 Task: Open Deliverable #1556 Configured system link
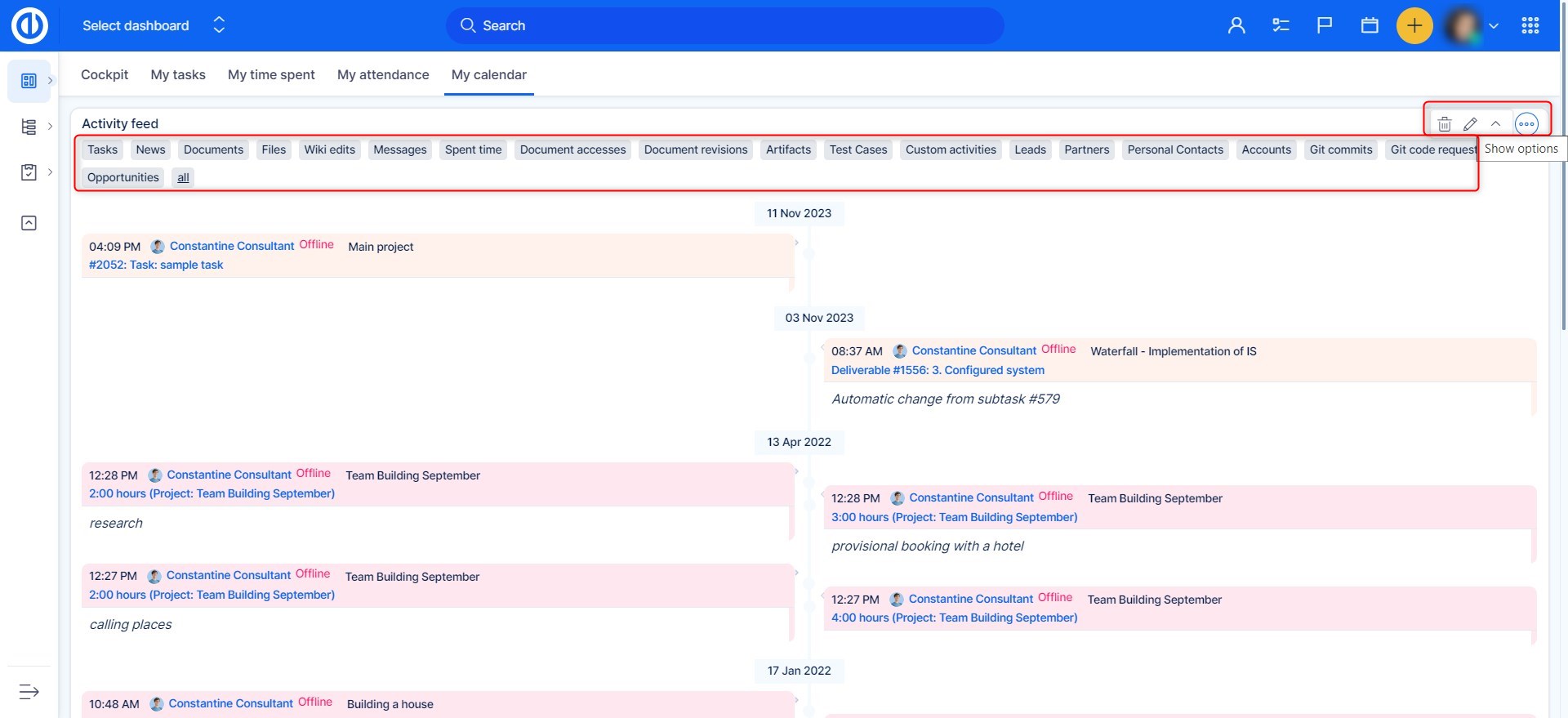pyautogui.click(x=938, y=371)
